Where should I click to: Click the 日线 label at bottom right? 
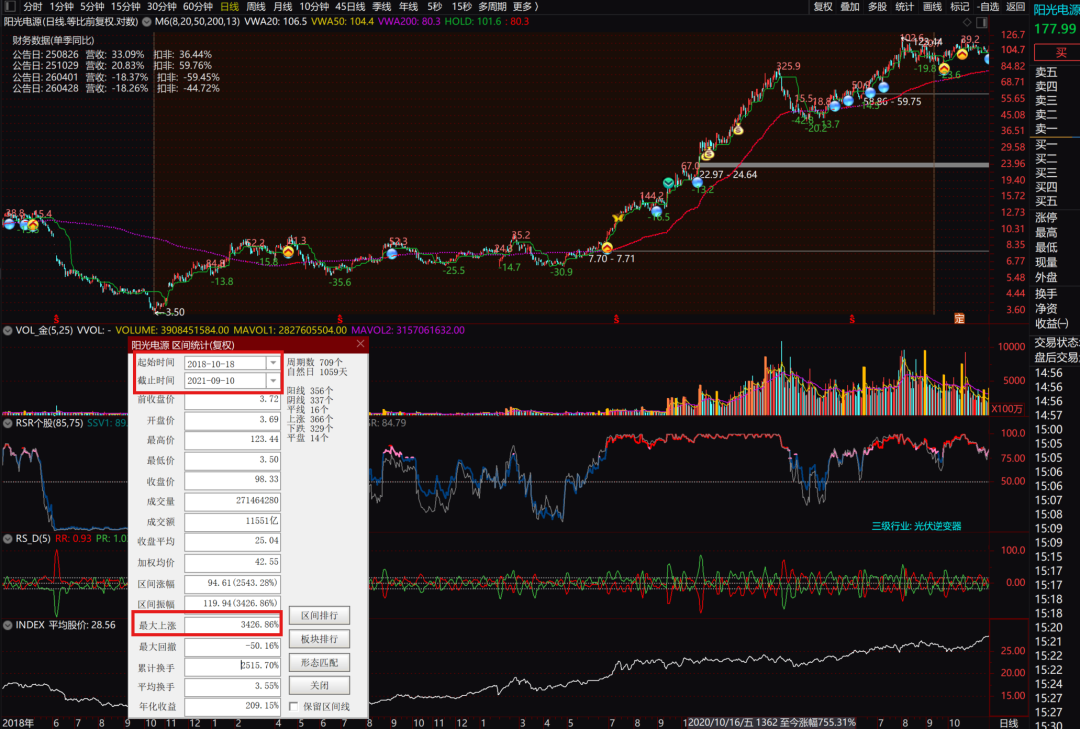pyautogui.click(x=1008, y=722)
